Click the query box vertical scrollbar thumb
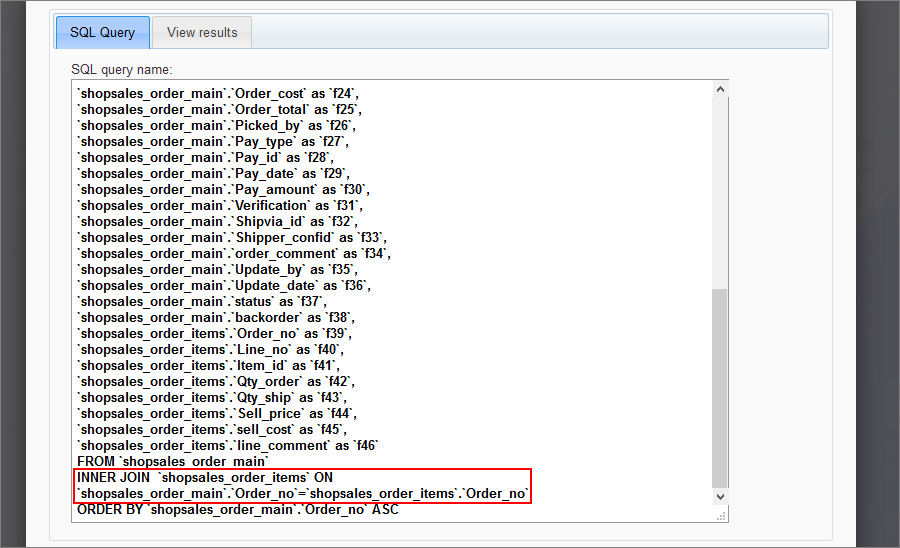Image resolution: width=900 pixels, height=548 pixels. click(720, 387)
